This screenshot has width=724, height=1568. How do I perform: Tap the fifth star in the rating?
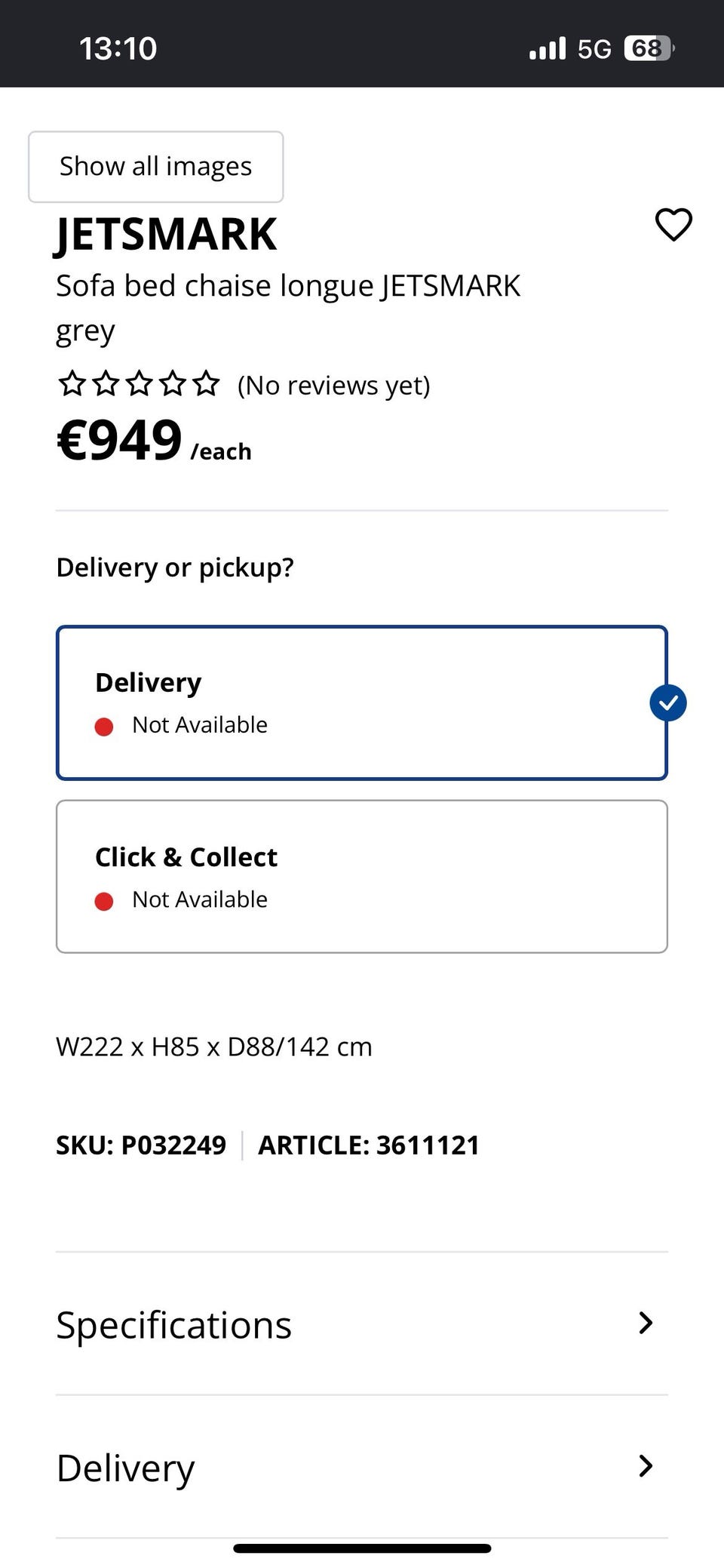pyautogui.click(x=206, y=384)
